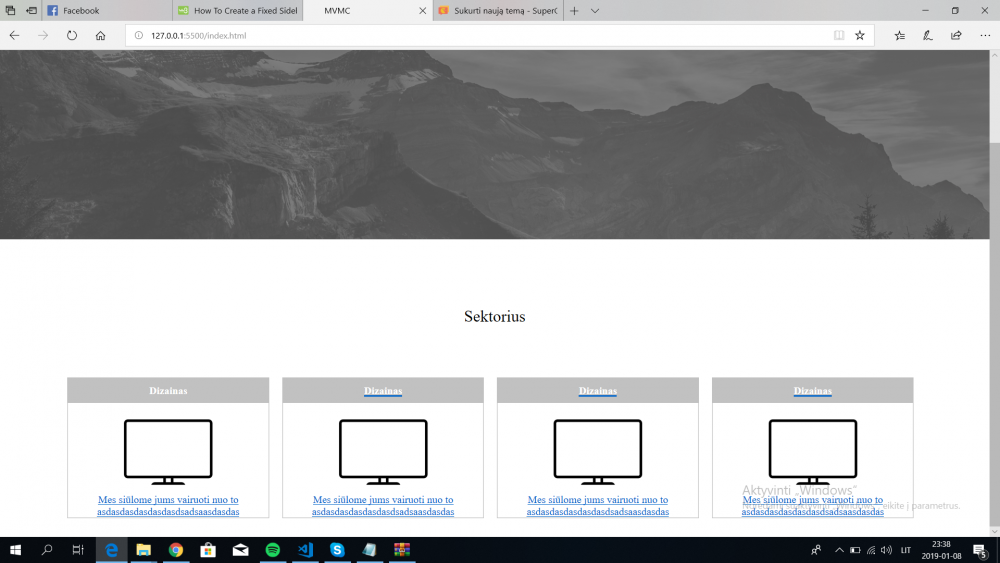Refresh the current page

[x=71, y=36]
